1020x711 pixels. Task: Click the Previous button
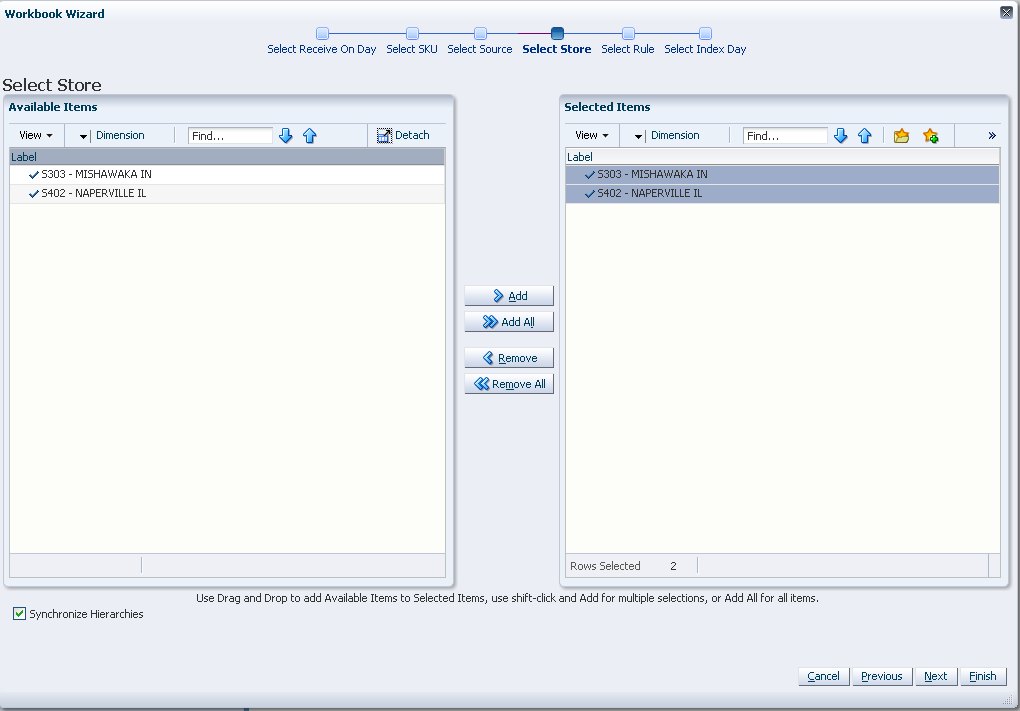point(882,676)
